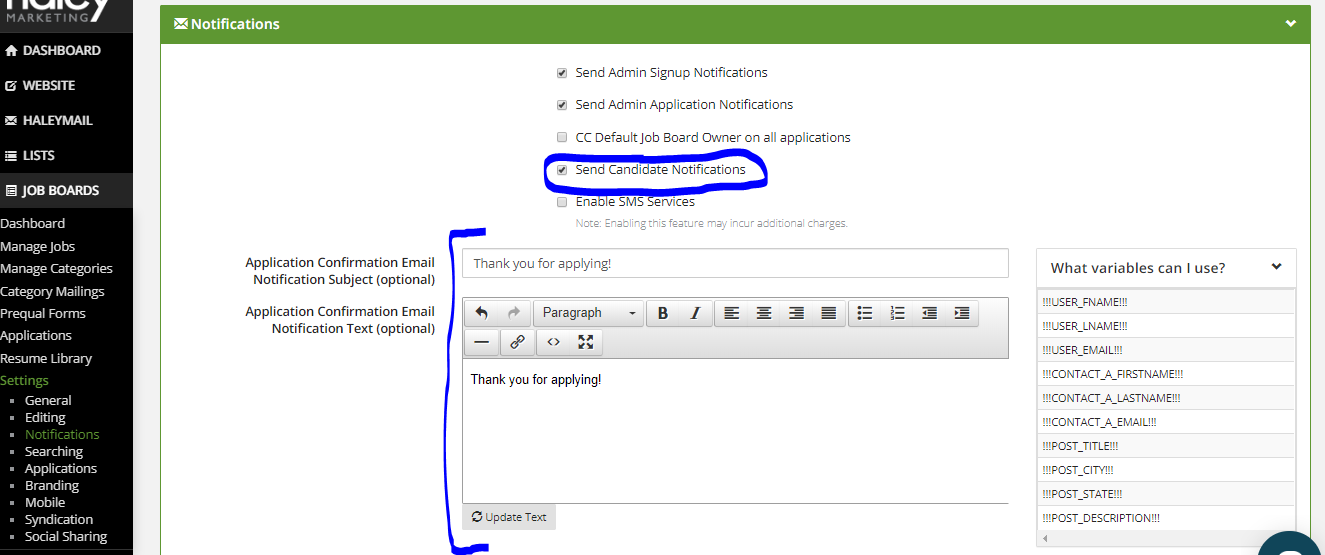
Task: Increase indent in the editor
Action: (x=961, y=313)
